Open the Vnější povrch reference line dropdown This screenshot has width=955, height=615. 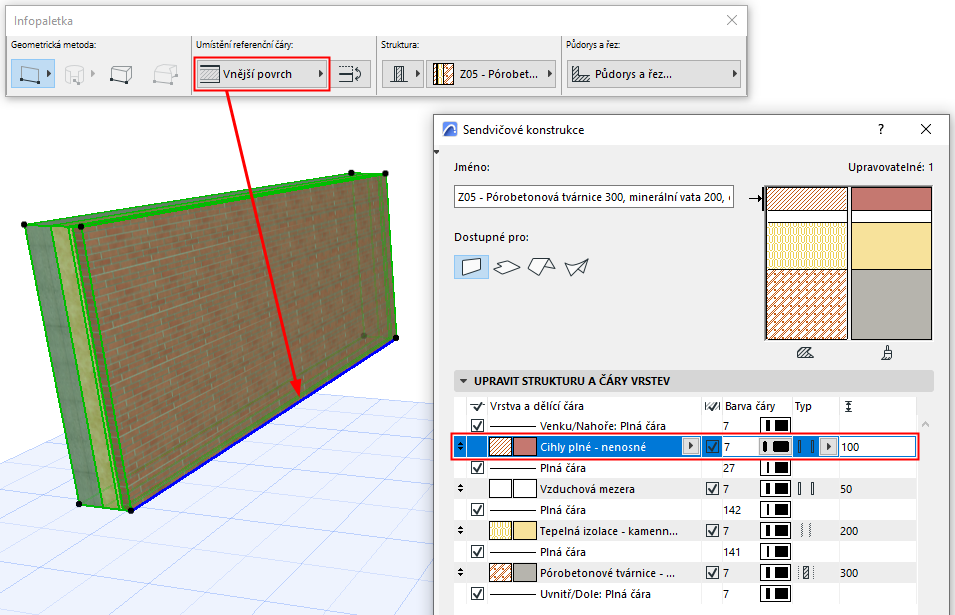(262, 74)
